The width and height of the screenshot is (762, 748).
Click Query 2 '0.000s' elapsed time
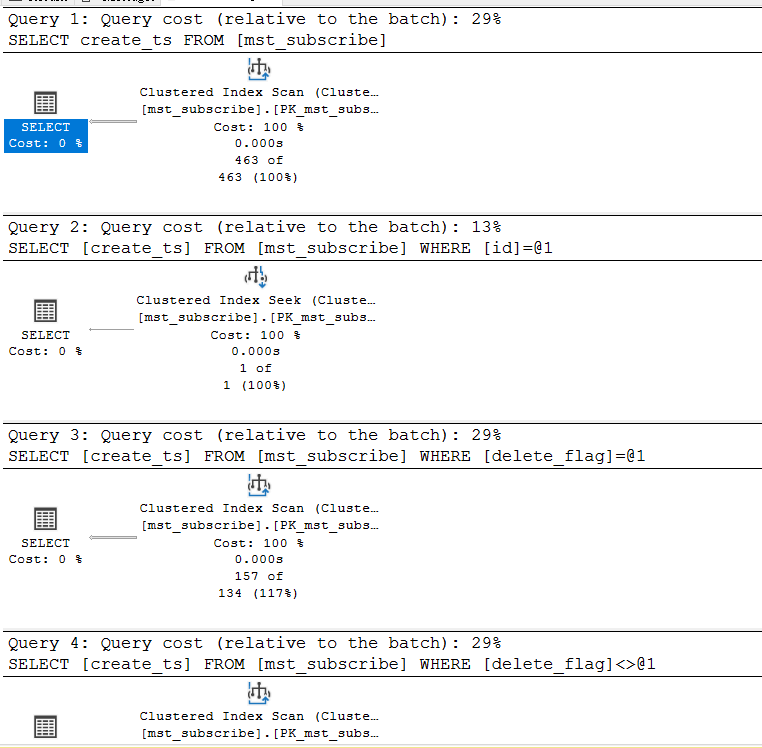click(x=256, y=351)
